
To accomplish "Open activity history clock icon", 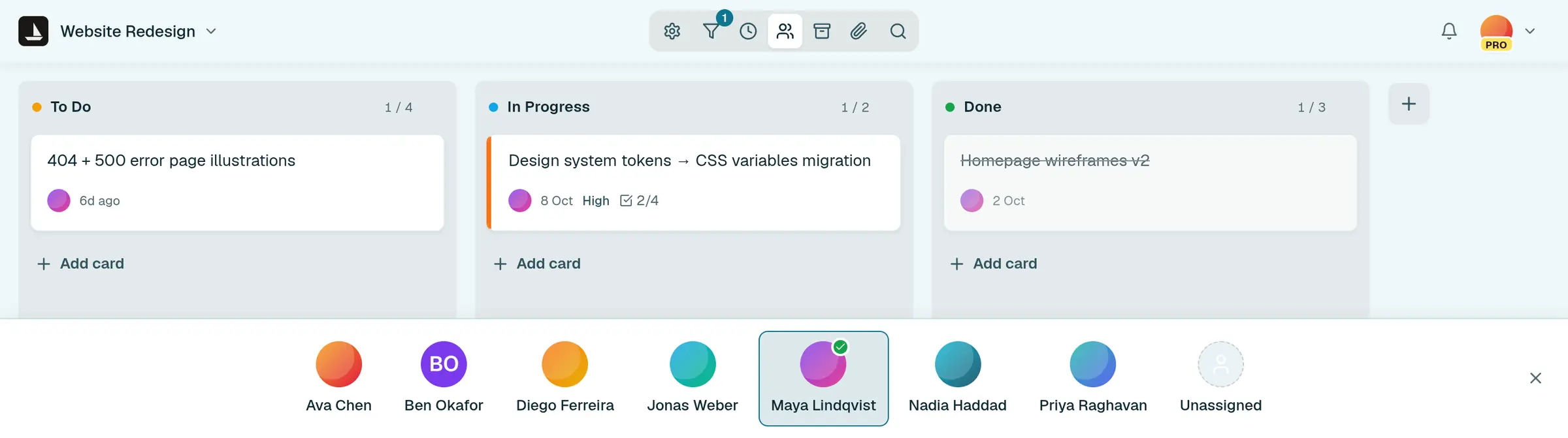I will point(748,31).
